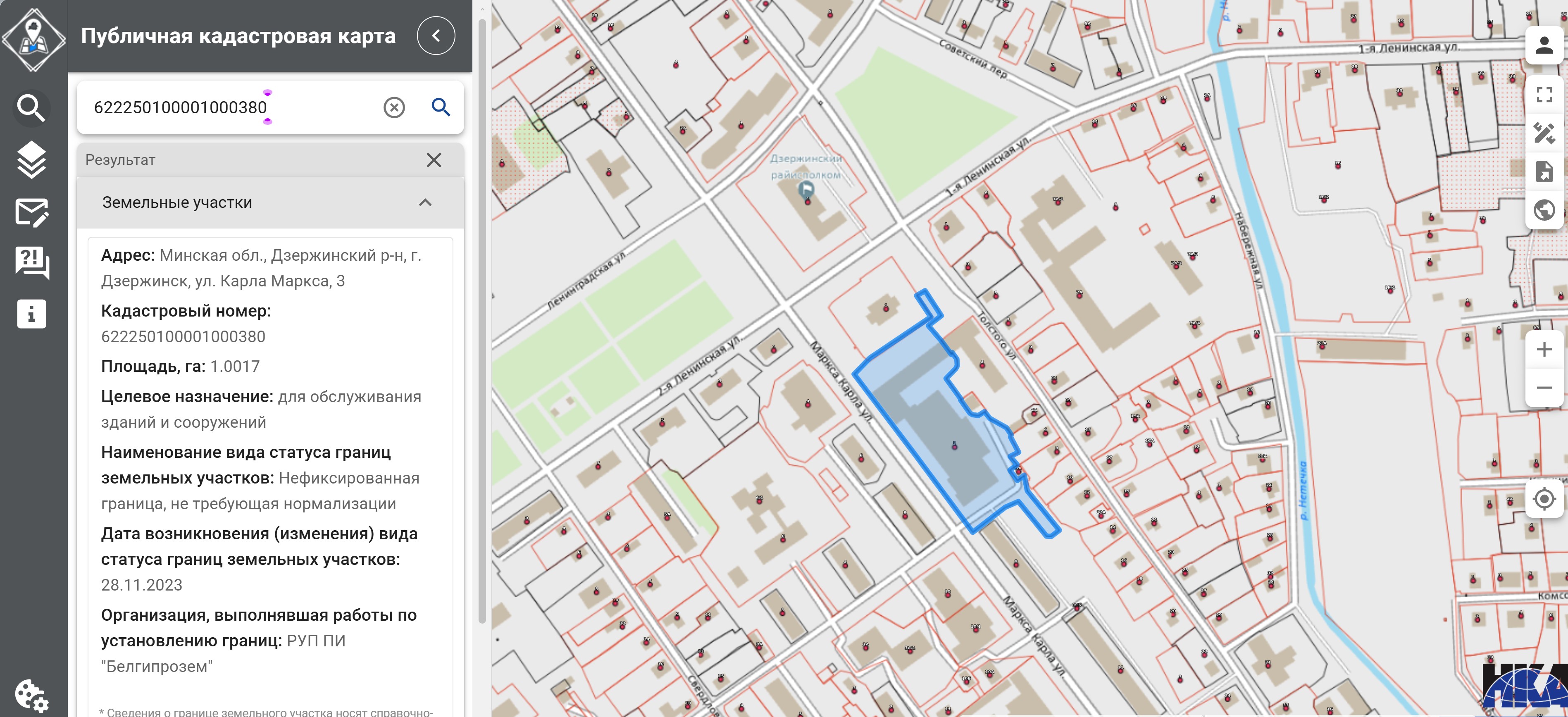Clear the cadastral number search field
1568x717 pixels.
pyautogui.click(x=394, y=108)
